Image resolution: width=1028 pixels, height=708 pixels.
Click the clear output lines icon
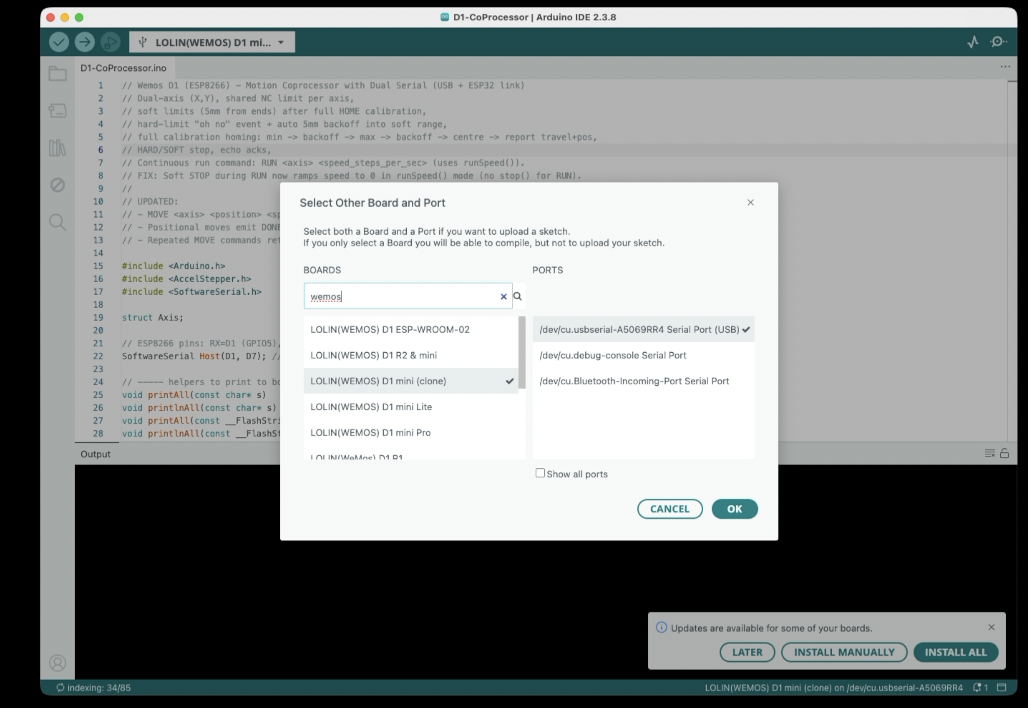[990, 453]
